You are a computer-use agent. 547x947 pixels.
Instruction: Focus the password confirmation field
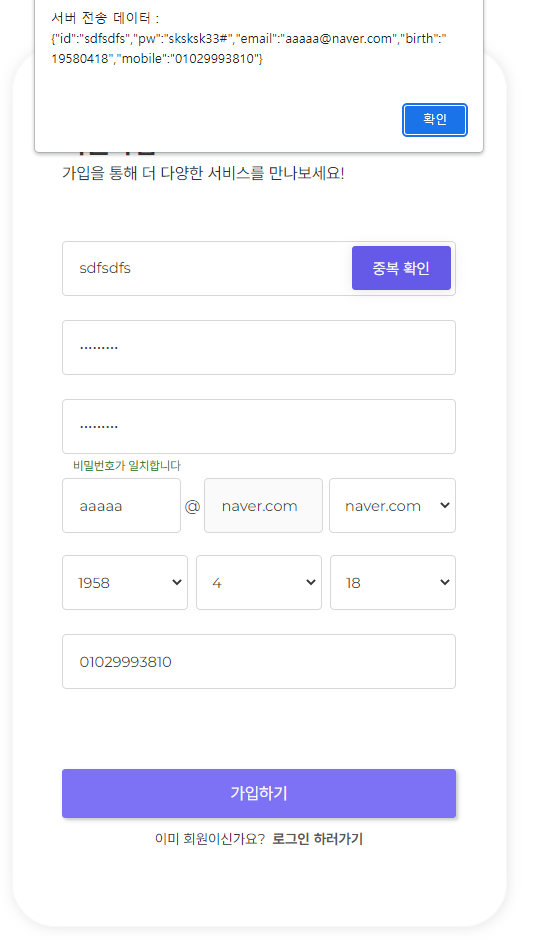(258, 426)
